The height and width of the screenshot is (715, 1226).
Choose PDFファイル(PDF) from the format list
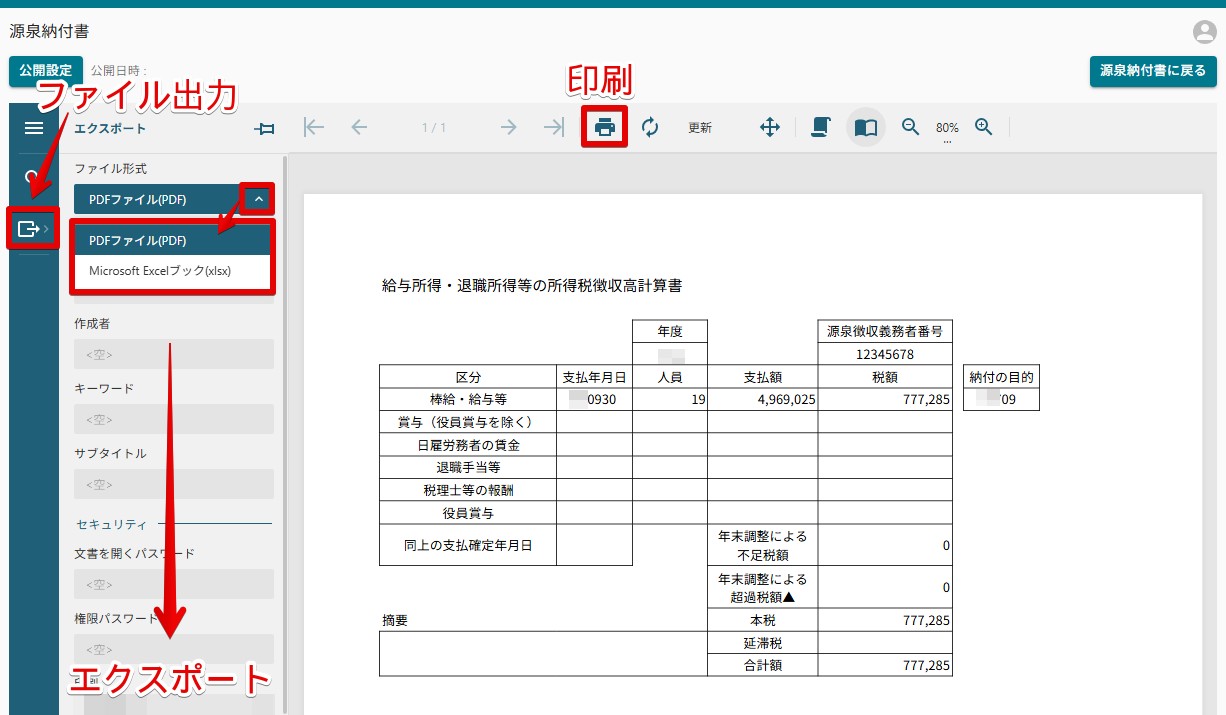(171, 241)
